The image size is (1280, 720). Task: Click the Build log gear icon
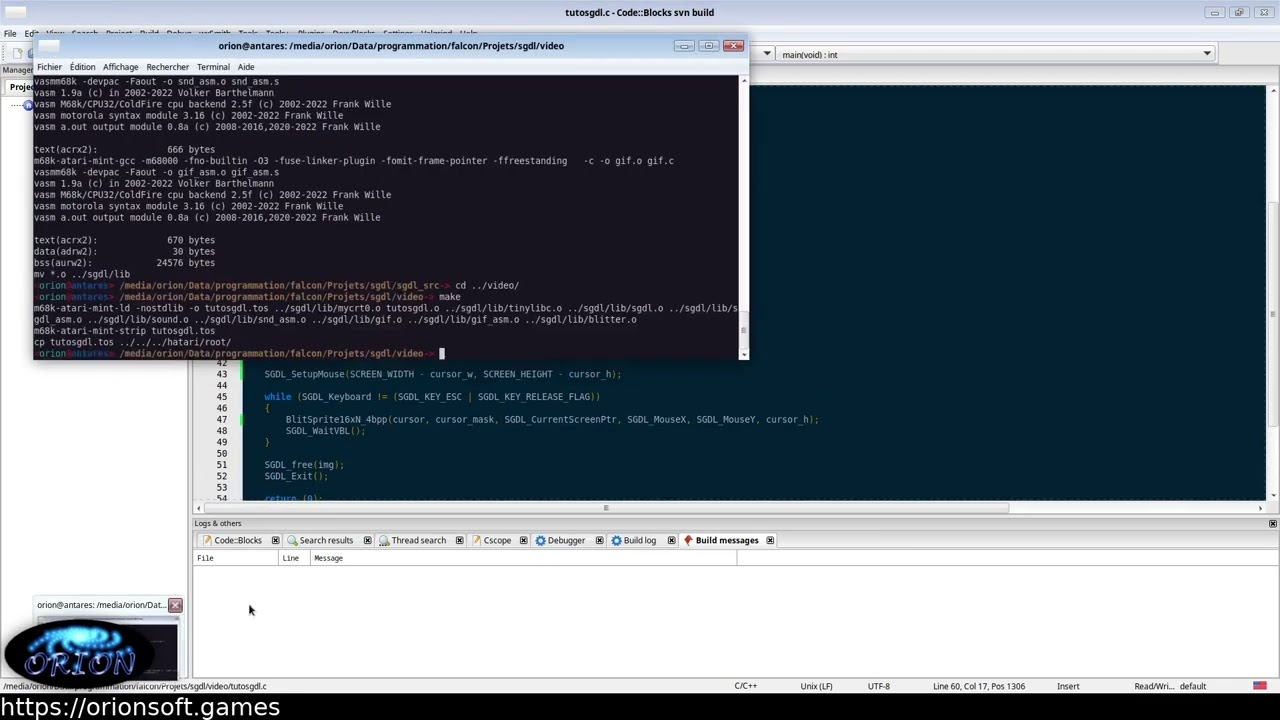click(616, 540)
